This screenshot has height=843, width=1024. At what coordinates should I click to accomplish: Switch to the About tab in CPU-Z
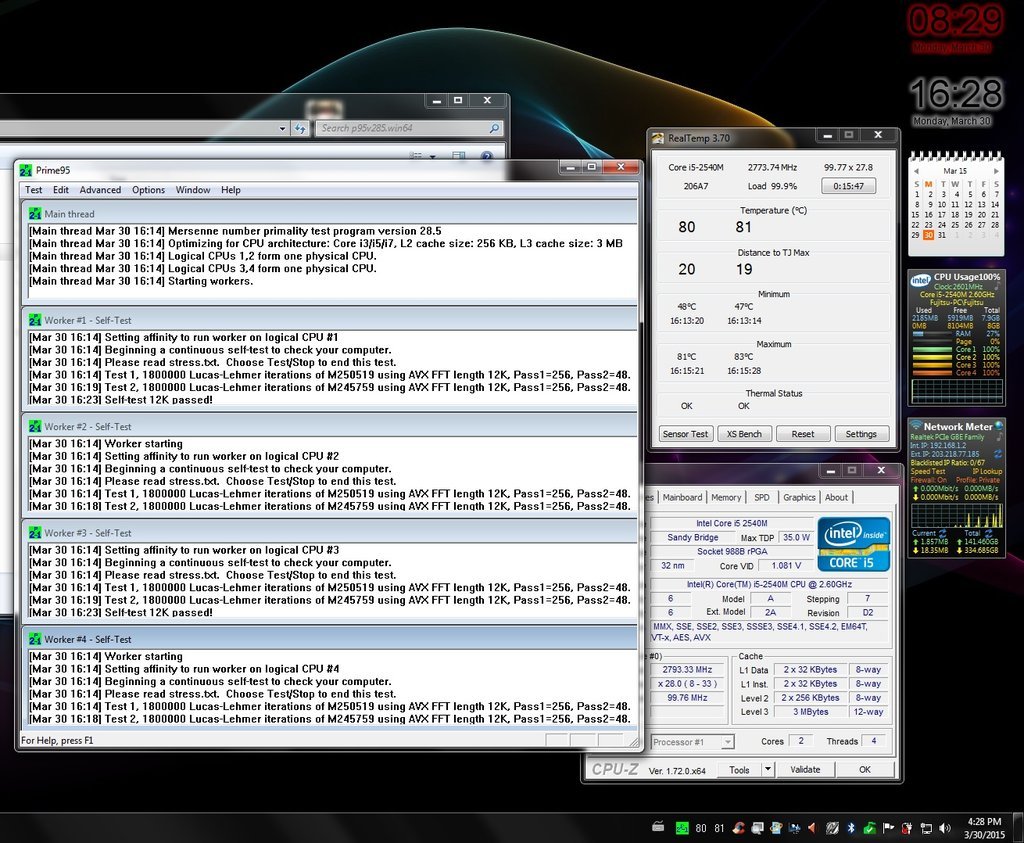(x=836, y=497)
